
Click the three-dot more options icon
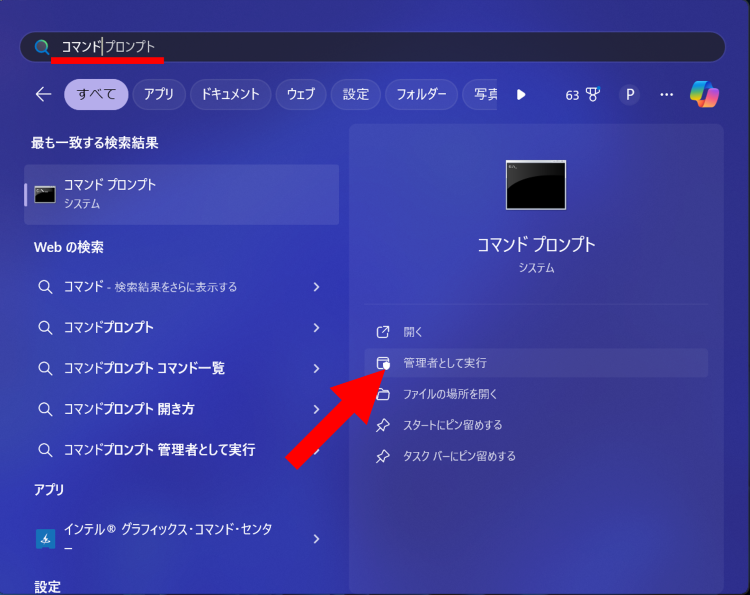pyautogui.click(x=667, y=94)
